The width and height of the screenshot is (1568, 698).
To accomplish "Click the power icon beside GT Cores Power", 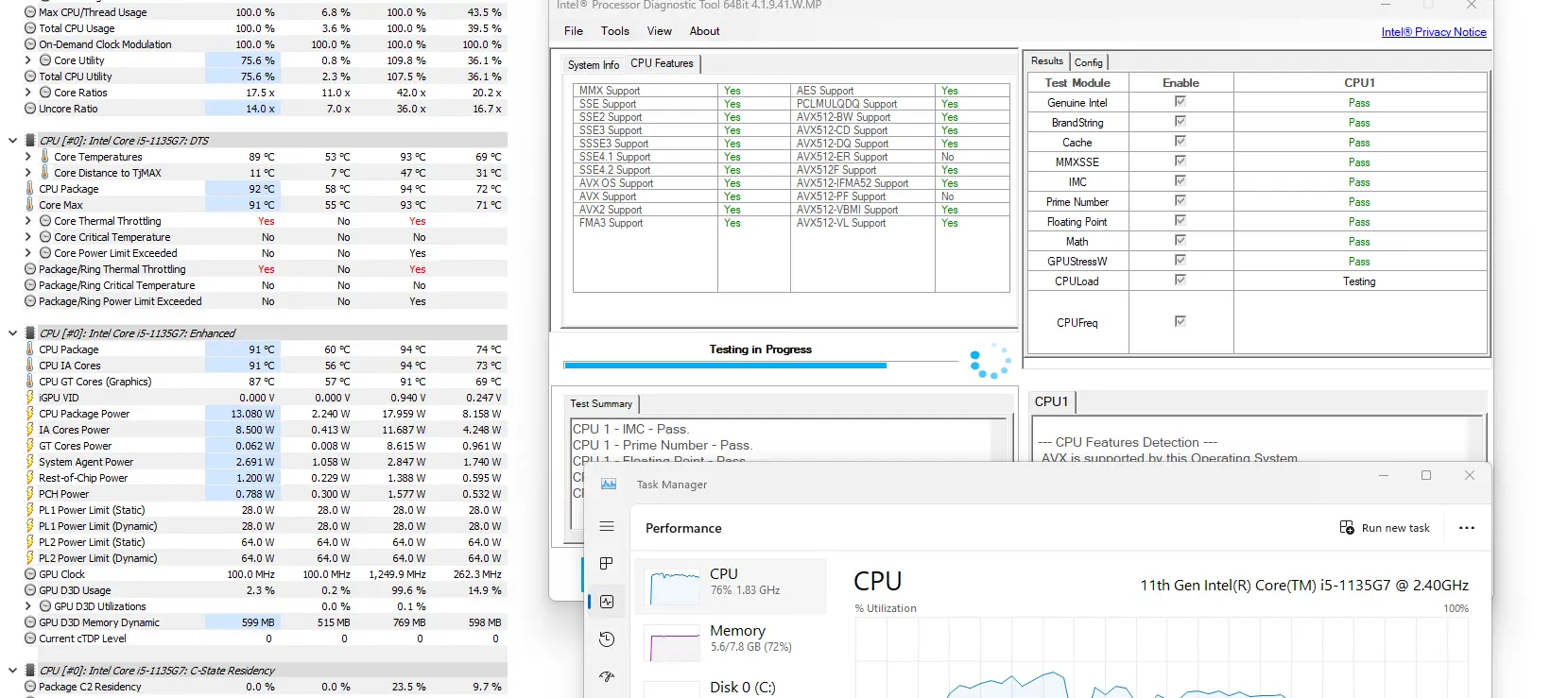I will tap(30, 446).
